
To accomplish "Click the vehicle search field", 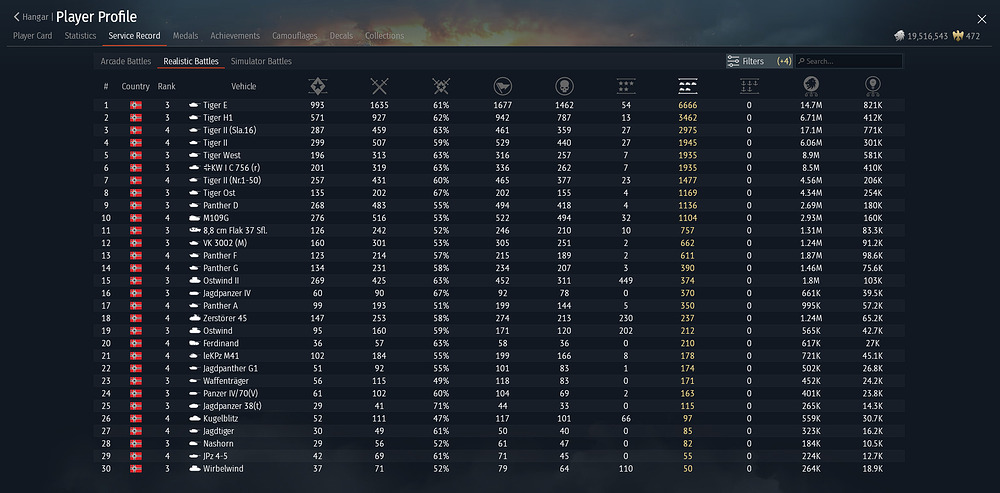I will point(849,61).
